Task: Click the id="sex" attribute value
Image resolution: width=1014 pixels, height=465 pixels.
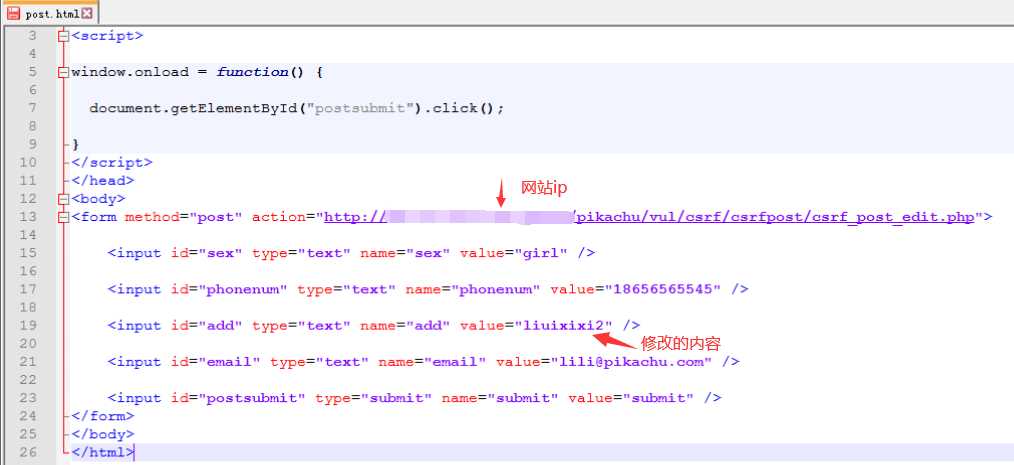Action: tap(221, 253)
